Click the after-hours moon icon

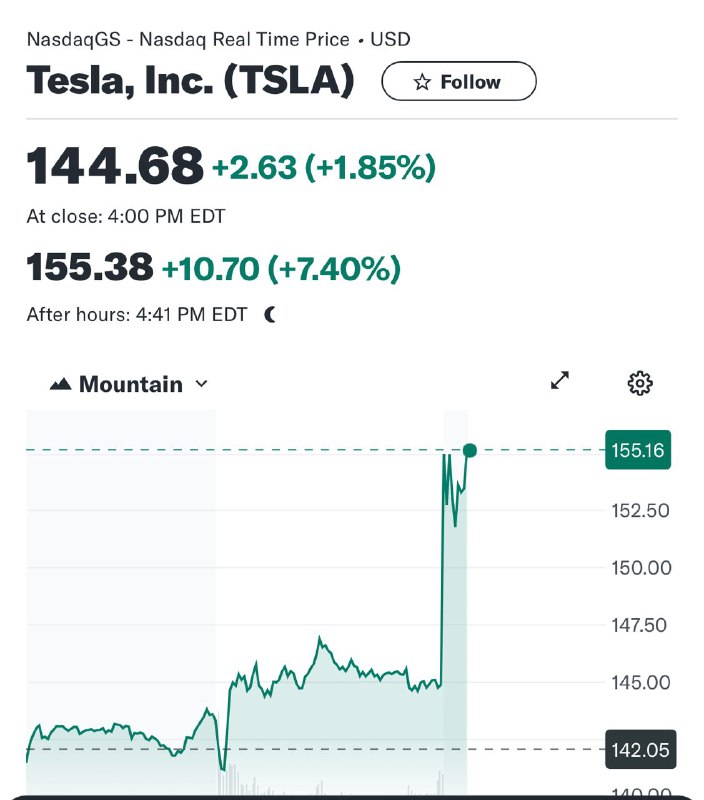click(x=271, y=314)
